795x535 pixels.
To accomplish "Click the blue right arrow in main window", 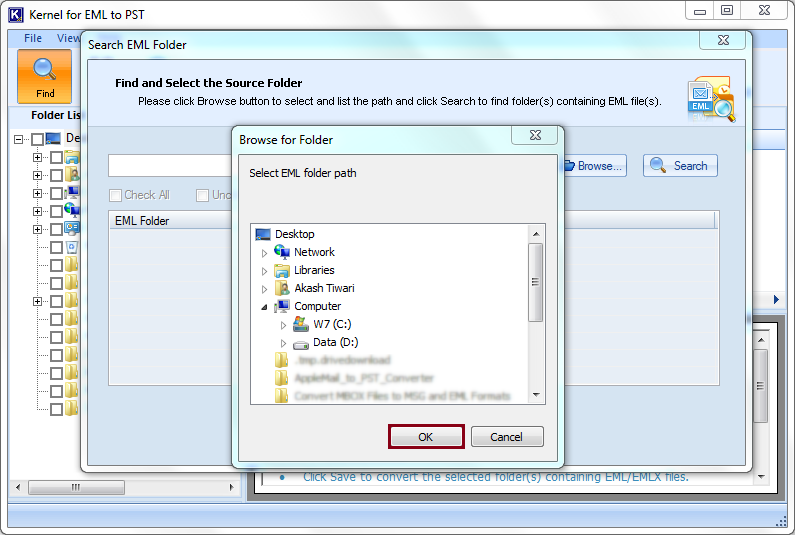I will (x=776, y=299).
